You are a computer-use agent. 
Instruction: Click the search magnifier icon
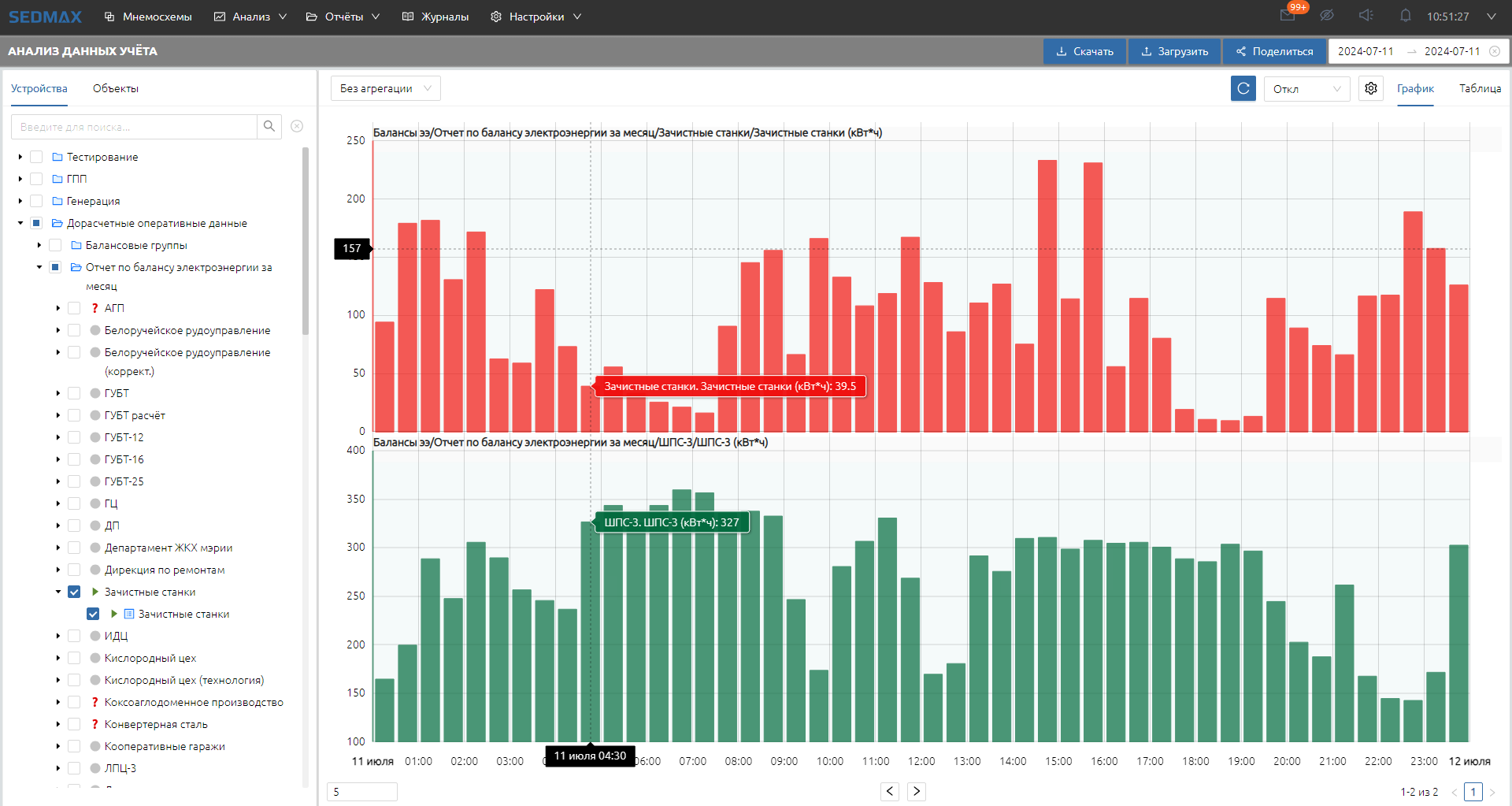[x=269, y=126]
